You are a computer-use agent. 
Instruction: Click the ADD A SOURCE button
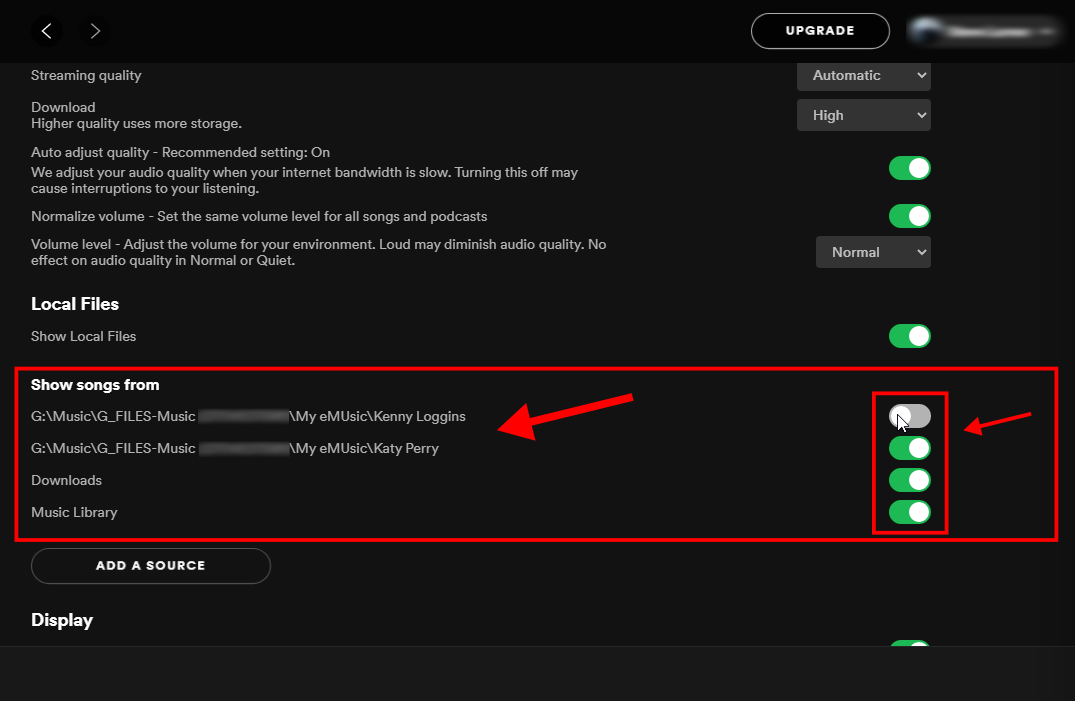pyautogui.click(x=151, y=566)
